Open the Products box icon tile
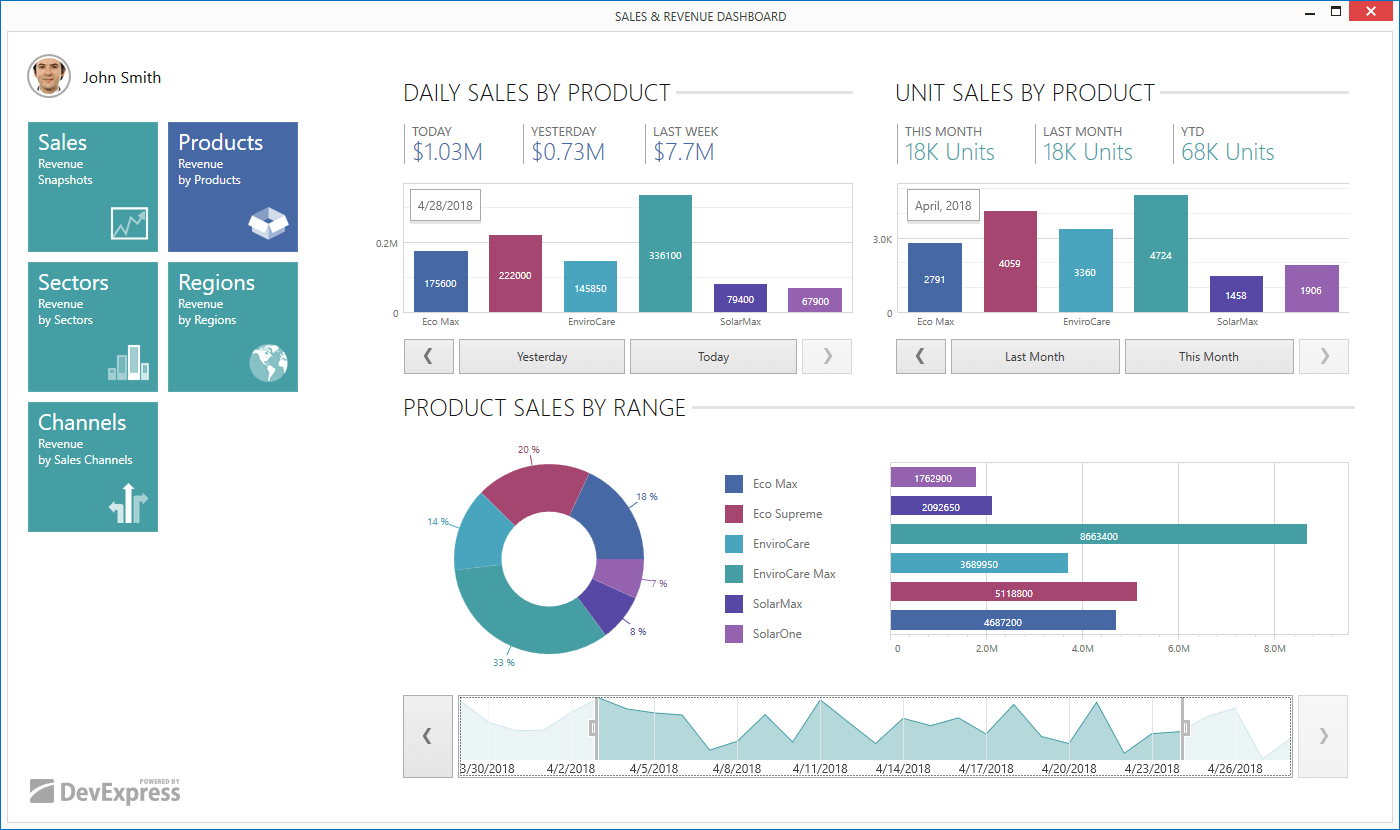The image size is (1400, 830). pos(233,187)
